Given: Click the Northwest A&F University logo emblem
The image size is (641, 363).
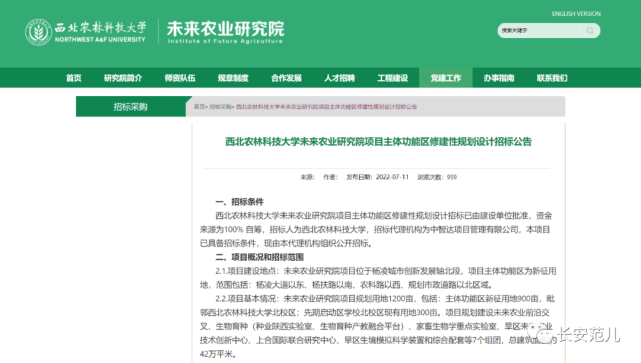Looking at the screenshot, I should [x=38, y=32].
